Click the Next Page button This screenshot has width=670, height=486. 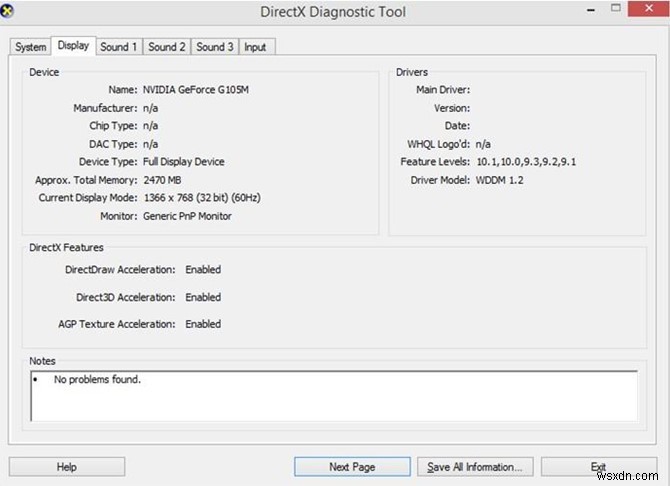(x=352, y=467)
